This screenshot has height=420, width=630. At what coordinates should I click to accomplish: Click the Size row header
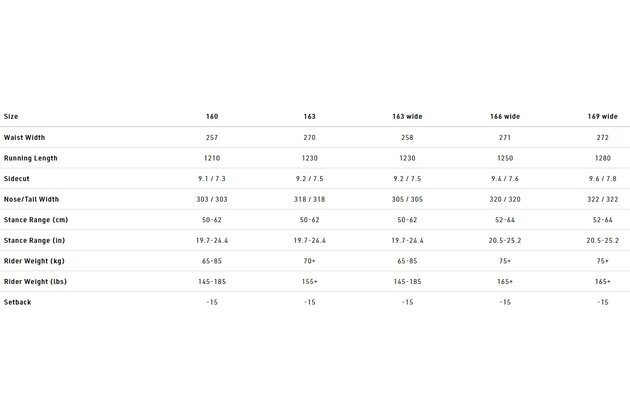click(11, 117)
